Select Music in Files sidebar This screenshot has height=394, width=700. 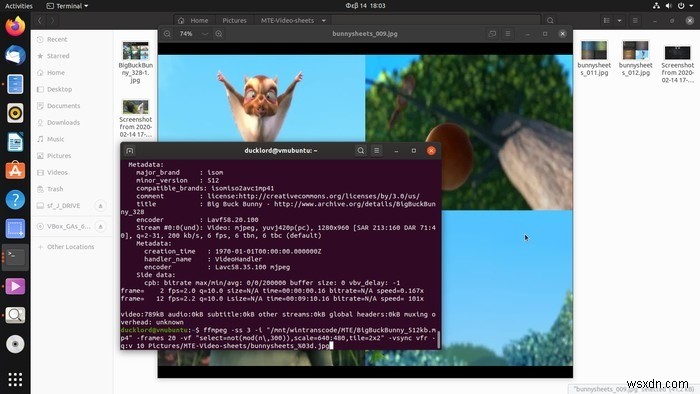point(71,139)
